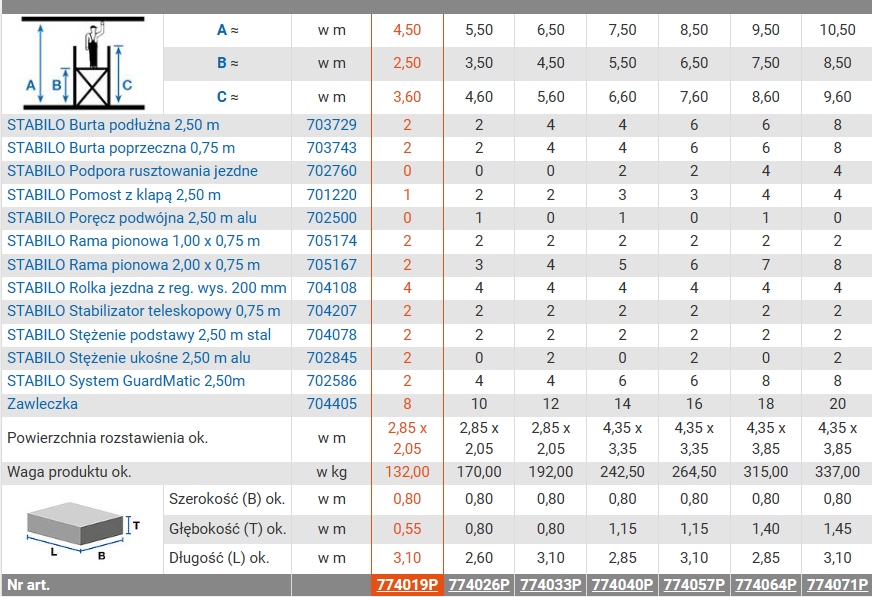Click article number 701220
Image resolution: width=872 pixels, height=597 pixels.
[331, 195]
